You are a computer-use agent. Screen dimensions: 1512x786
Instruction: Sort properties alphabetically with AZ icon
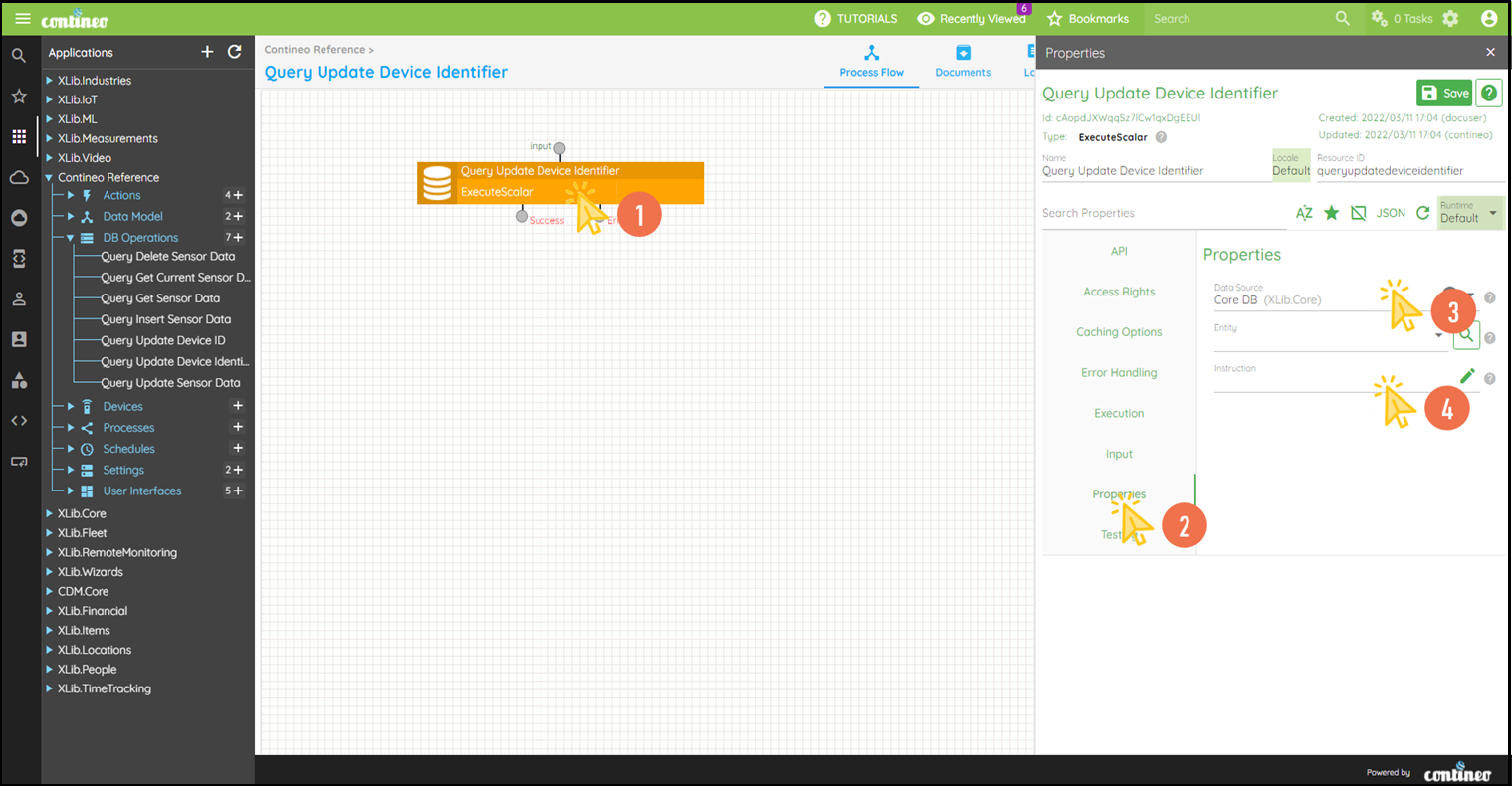point(1304,213)
